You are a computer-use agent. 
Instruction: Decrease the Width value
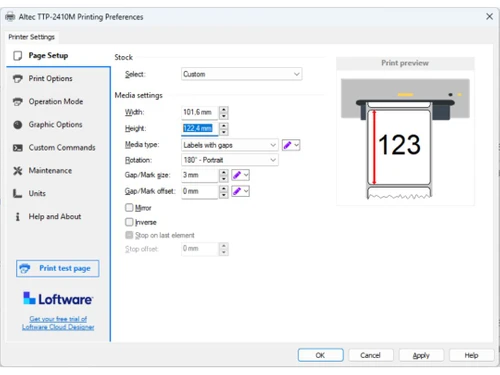tap(224, 116)
